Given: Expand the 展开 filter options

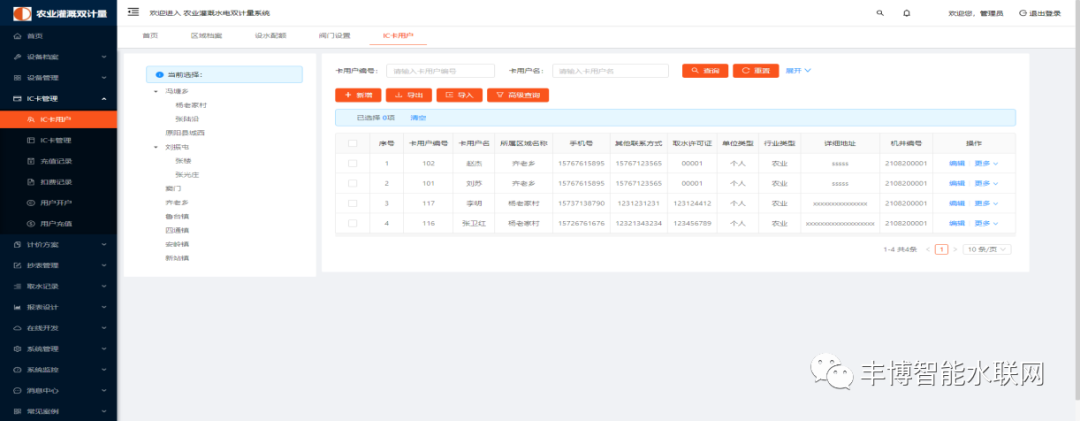Looking at the screenshot, I should pyautogui.click(x=798, y=71).
